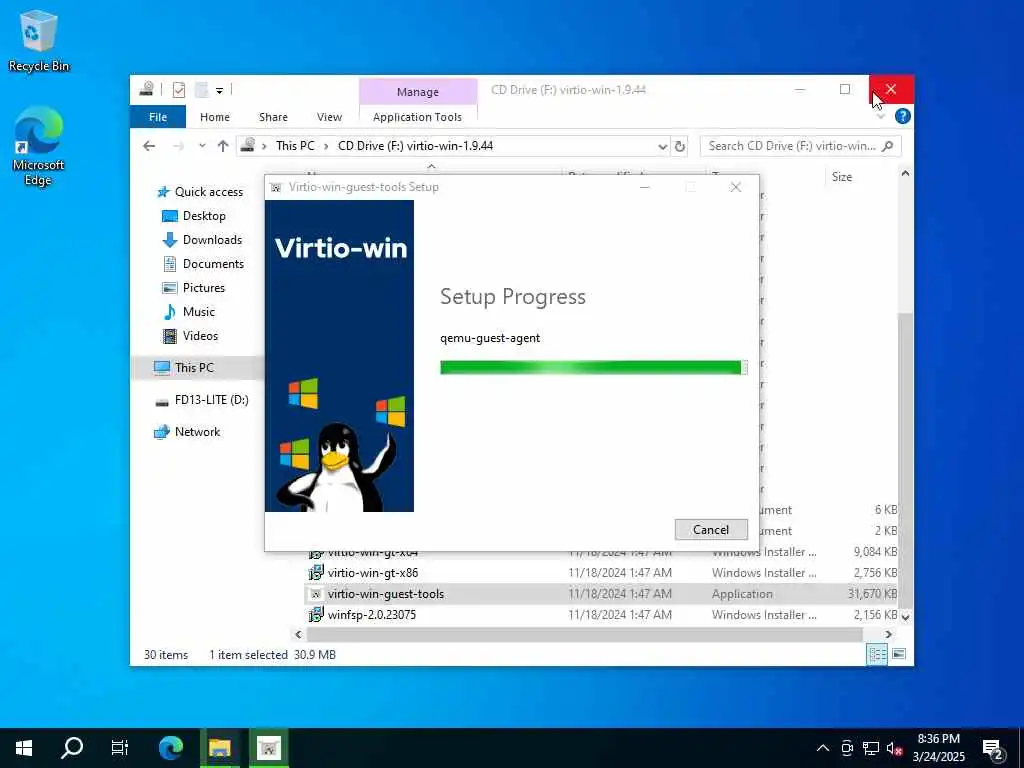This screenshot has width=1024, height=768.
Task: Switch to the View ribbon tab
Action: tap(329, 117)
